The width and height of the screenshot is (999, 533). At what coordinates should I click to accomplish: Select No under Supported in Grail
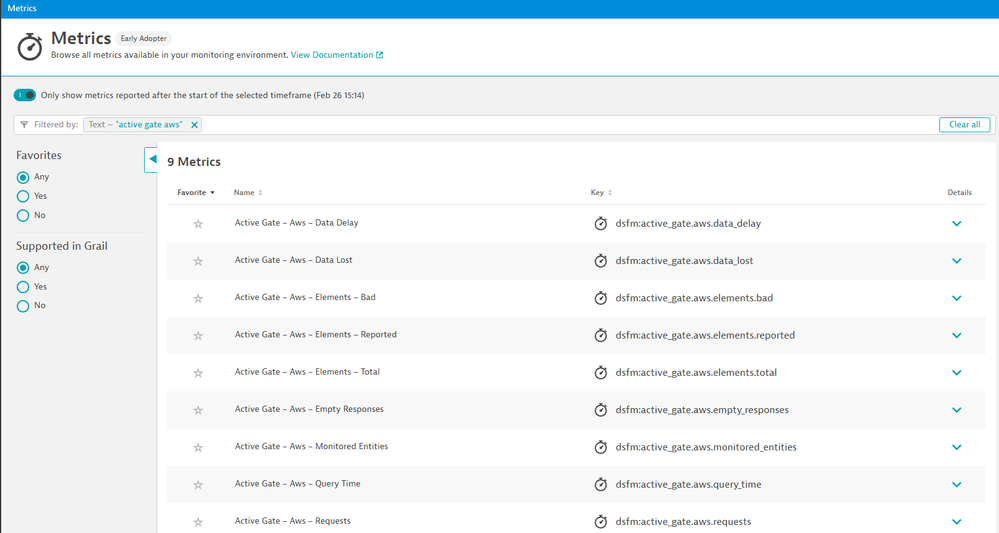[23, 306]
